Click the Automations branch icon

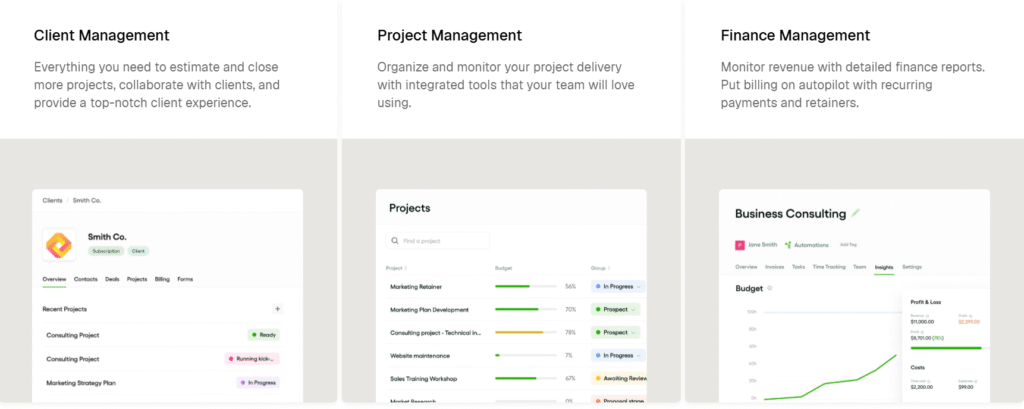(x=788, y=244)
